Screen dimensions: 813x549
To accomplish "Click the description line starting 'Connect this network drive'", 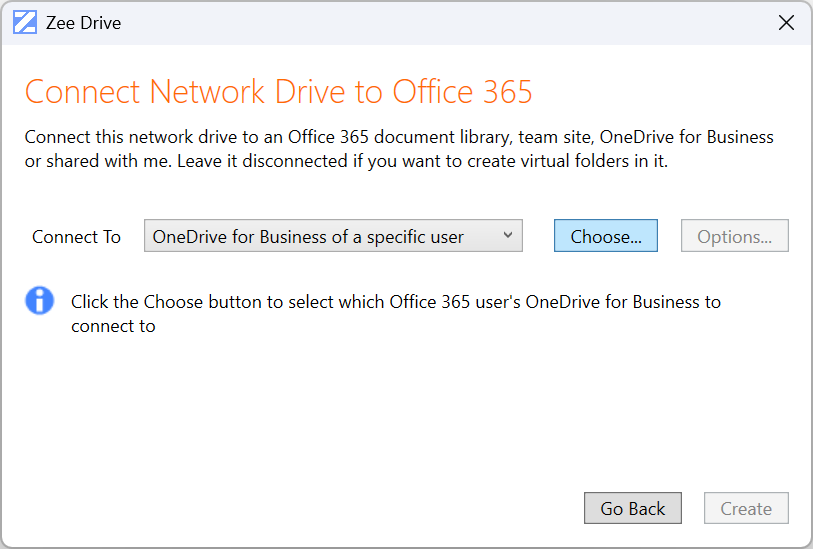I will coord(398,137).
